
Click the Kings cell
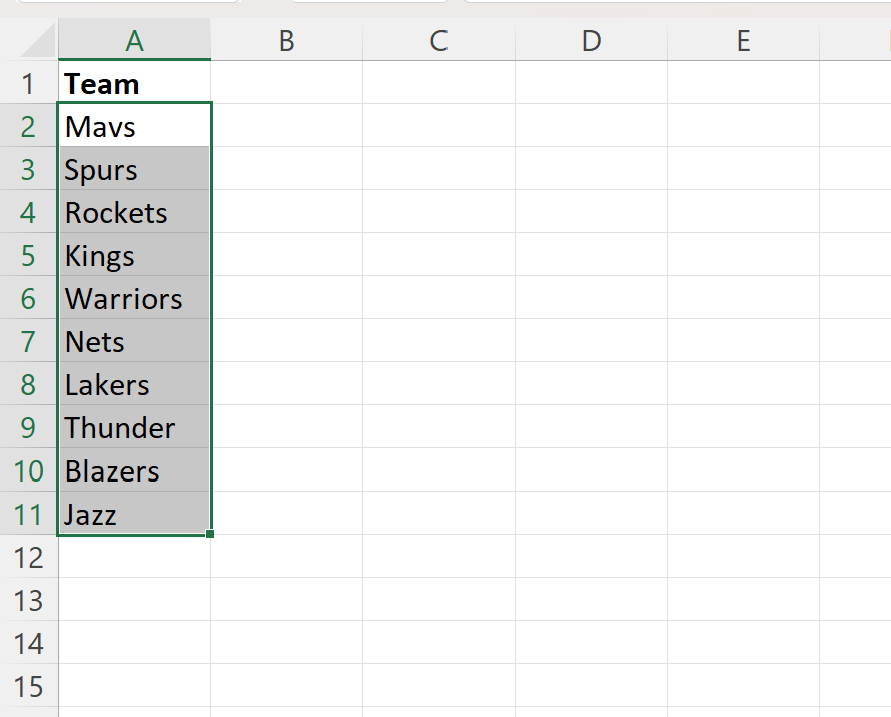[x=134, y=256]
